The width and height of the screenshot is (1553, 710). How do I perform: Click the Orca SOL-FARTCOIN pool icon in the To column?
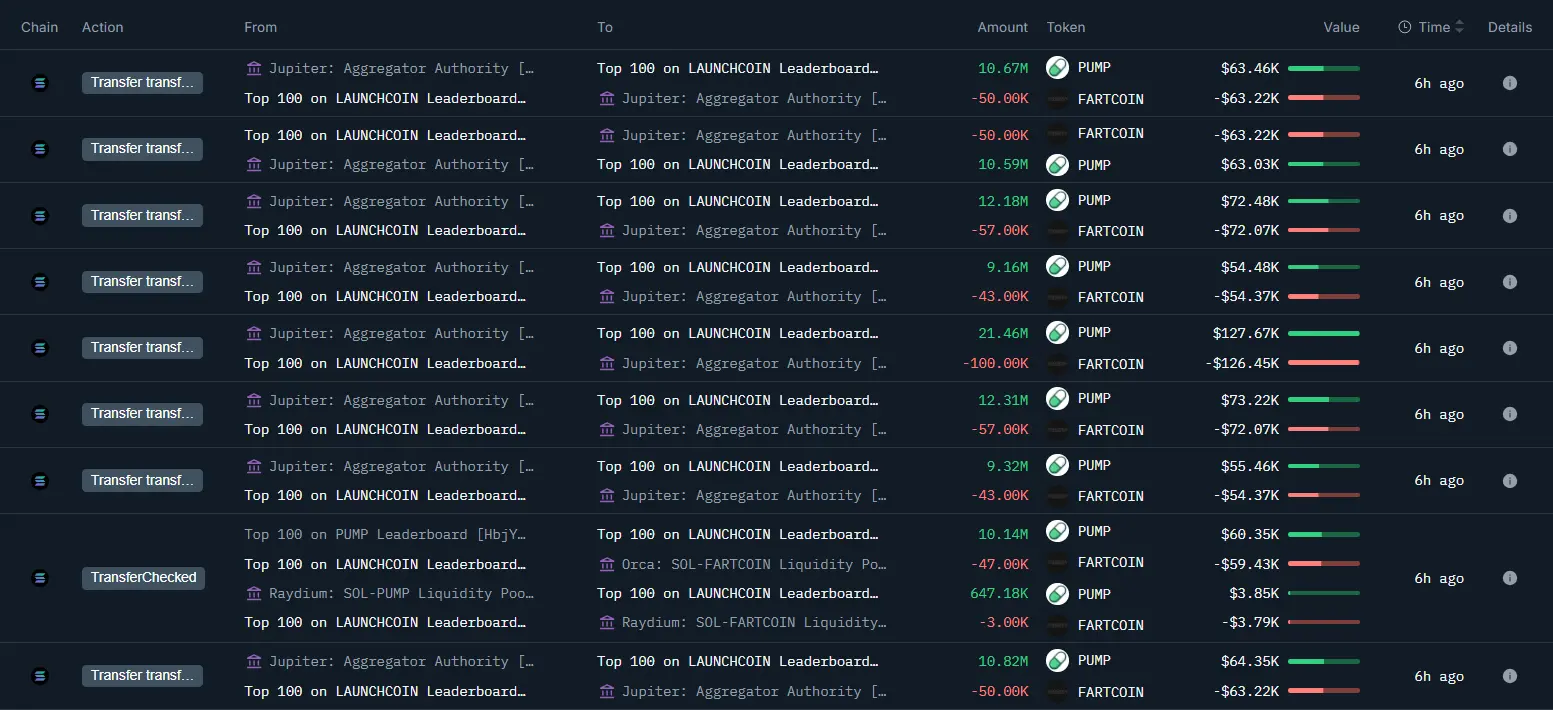coord(607,564)
